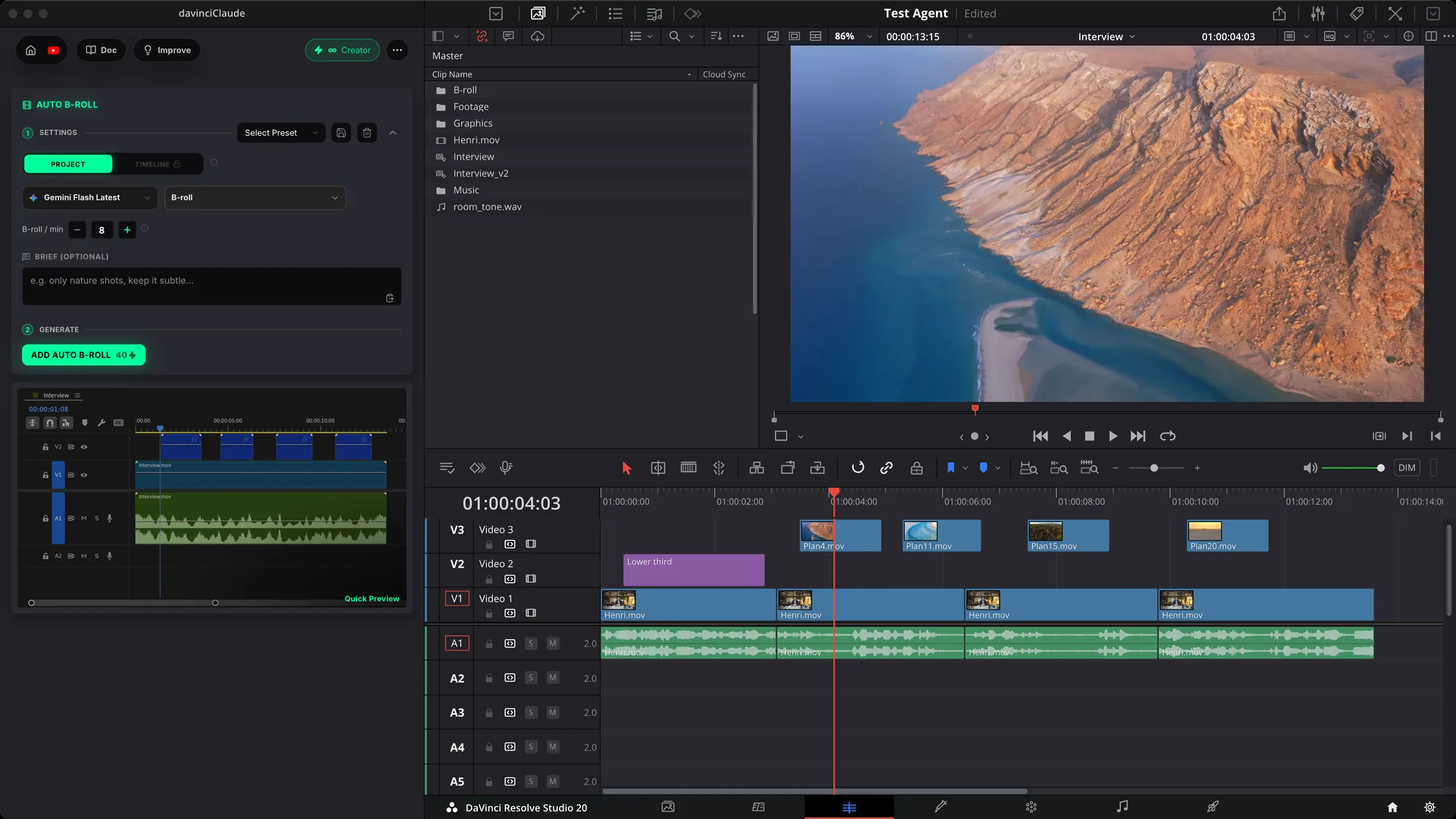This screenshot has height=819, width=1456.
Task: Open the flag color dropdown arrow
Action: (x=965, y=468)
